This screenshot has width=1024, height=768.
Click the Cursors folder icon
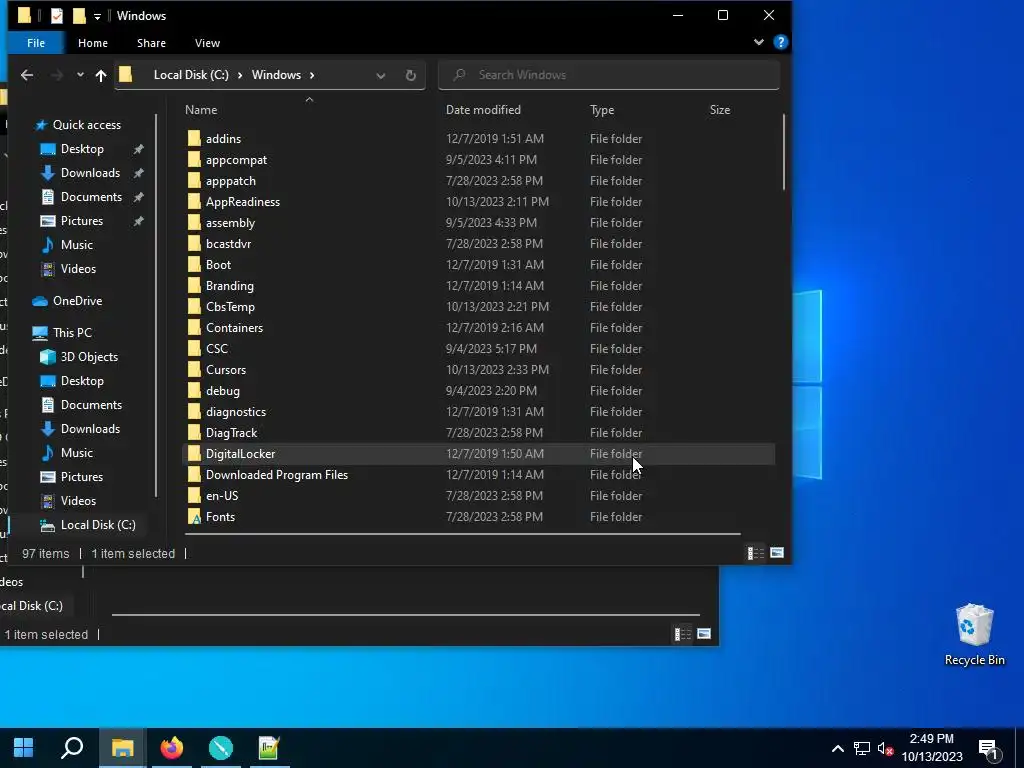pos(194,370)
